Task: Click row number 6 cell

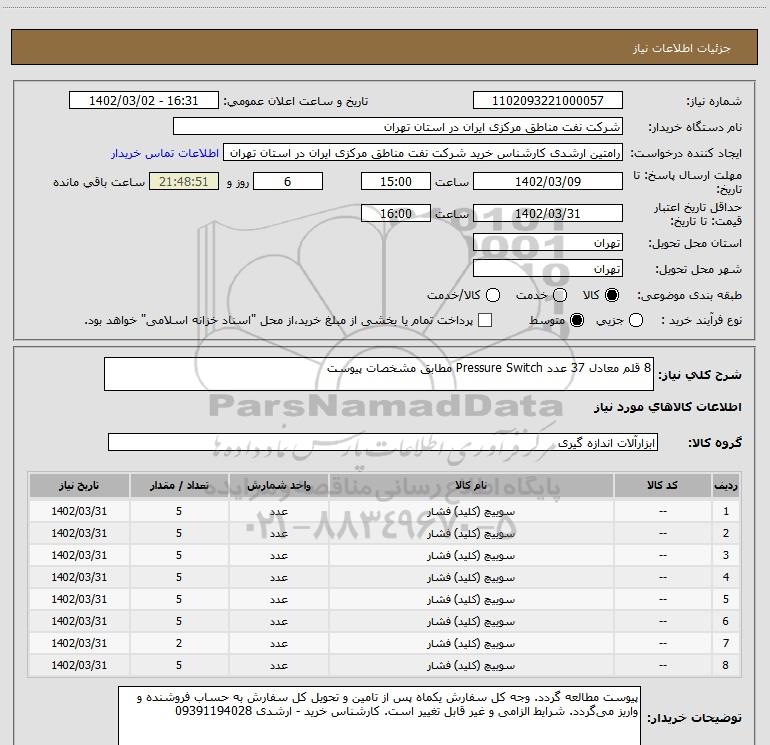Action: tap(726, 621)
